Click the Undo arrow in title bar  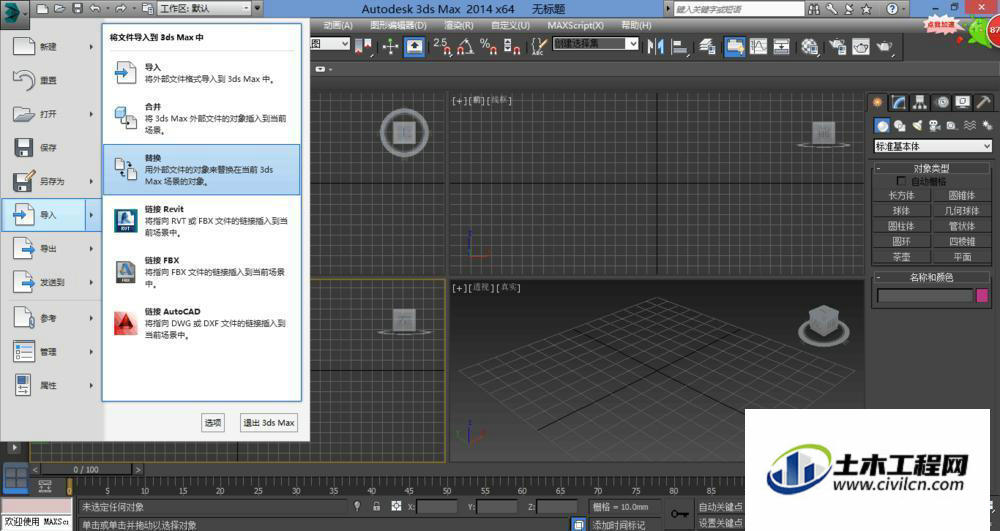pyautogui.click(x=95, y=9)
